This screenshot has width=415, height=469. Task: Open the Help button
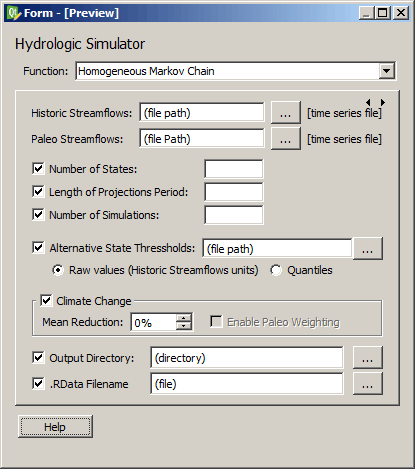pos(55,427)
